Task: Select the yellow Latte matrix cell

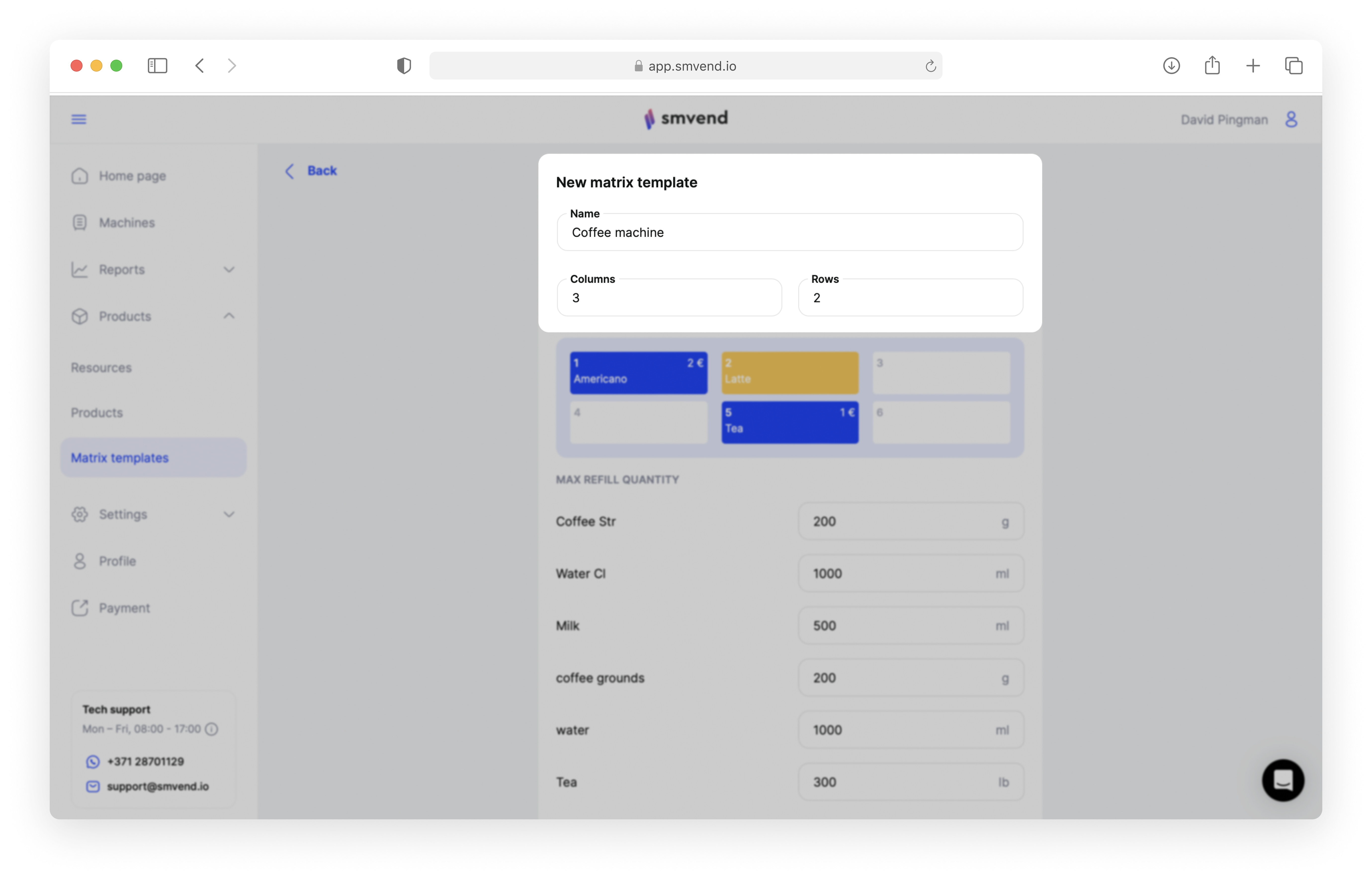Action: [x=789, y=373]
